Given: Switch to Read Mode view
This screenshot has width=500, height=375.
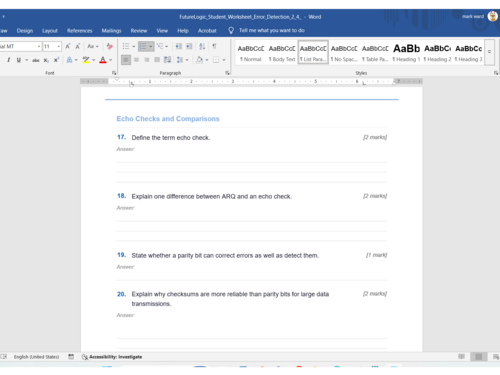Looking at the screenshot, I should point(461,357).
